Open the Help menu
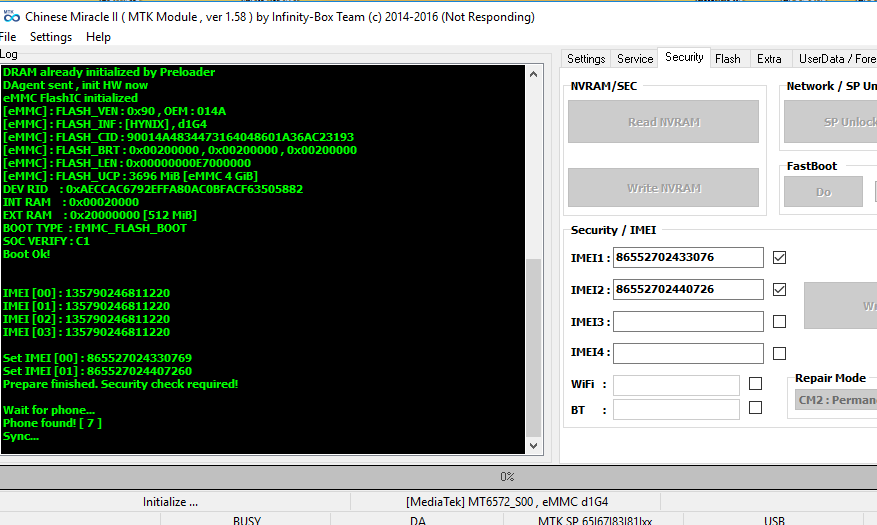The image size is (877, 525). point(98,37)
